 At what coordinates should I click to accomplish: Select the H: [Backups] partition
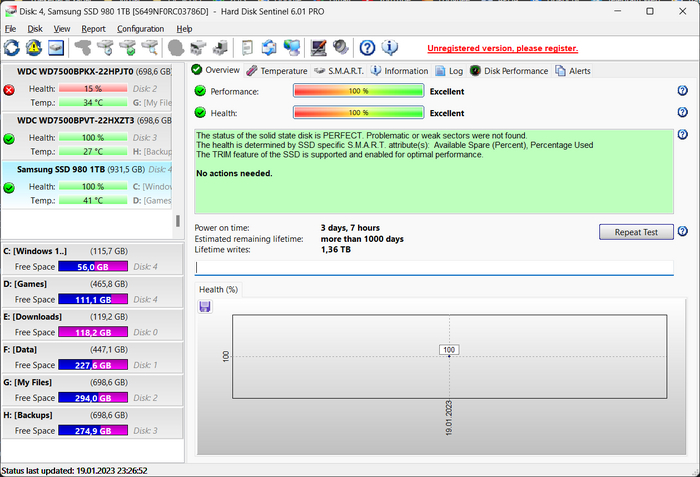[92, 423]
